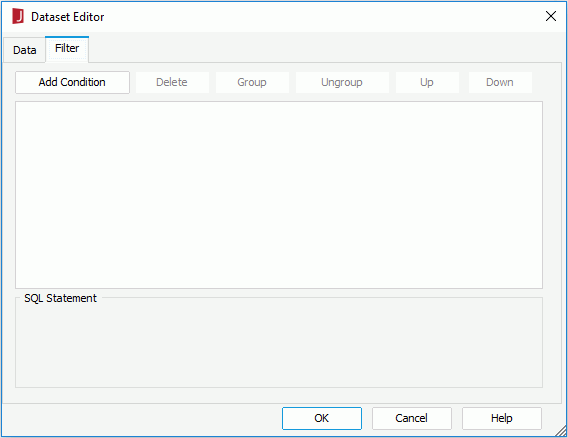Click the Dataset Editor app icon

(18, 17)
